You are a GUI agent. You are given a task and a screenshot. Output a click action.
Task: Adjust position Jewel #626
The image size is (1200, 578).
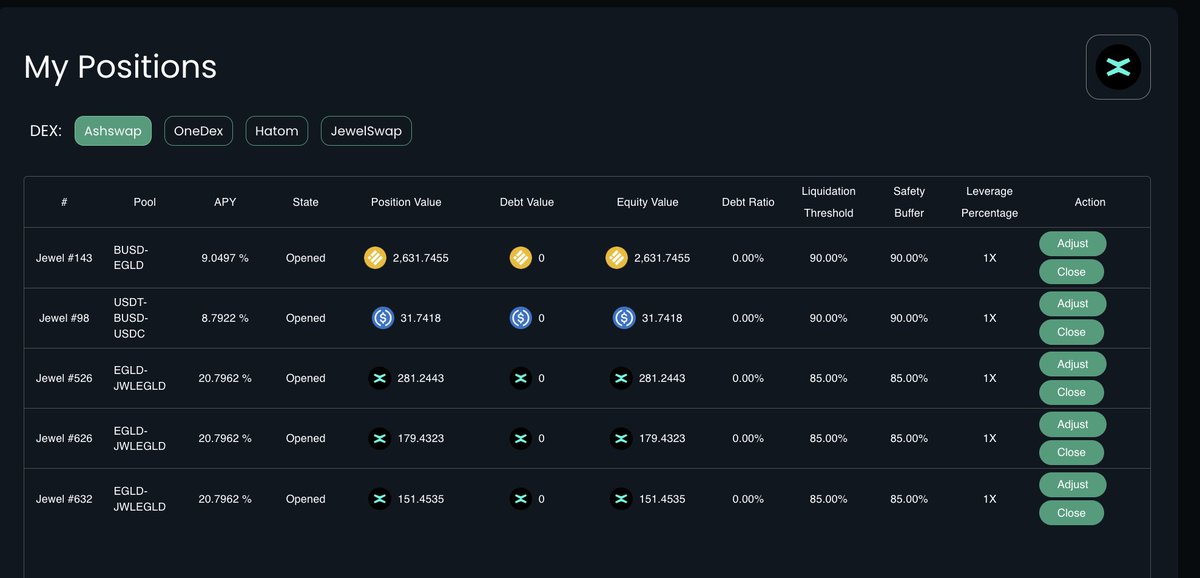[1072, 424]
